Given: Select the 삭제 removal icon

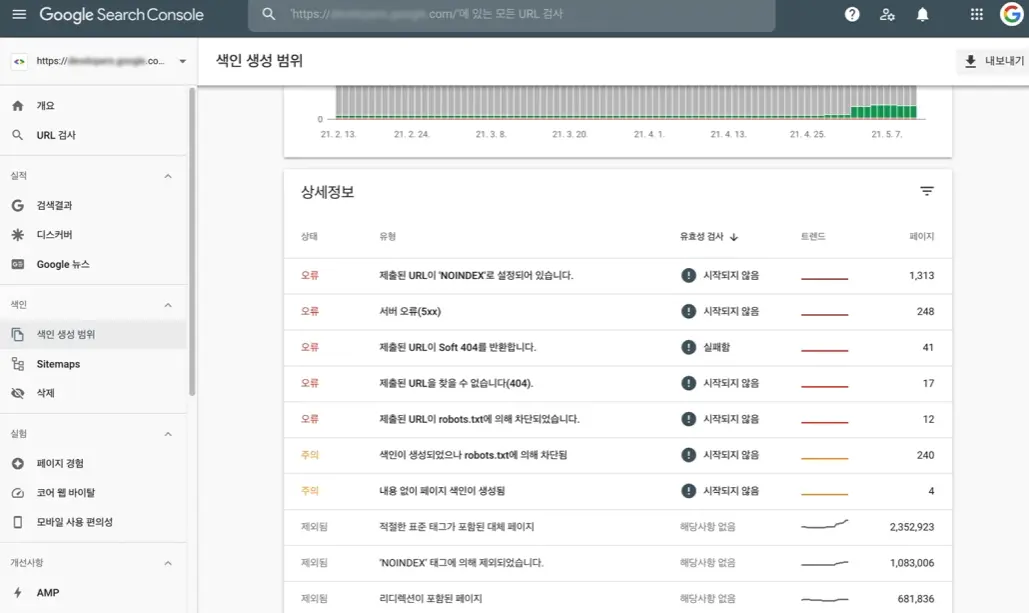Looking at the screenshot, I should (18, 392).
